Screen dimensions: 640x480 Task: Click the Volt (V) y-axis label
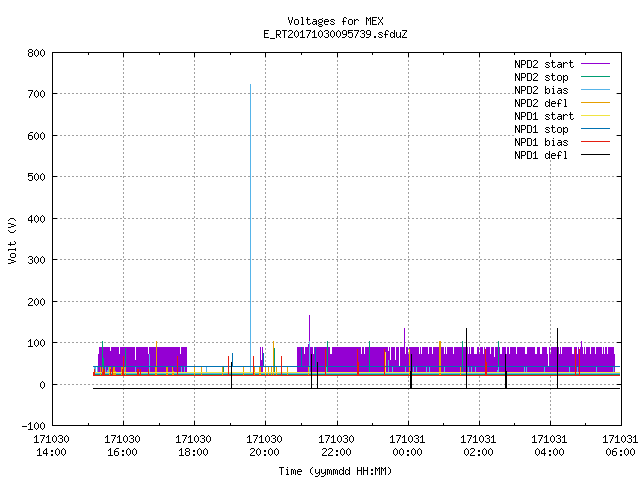pyautogui.click(x=12, y=240)
